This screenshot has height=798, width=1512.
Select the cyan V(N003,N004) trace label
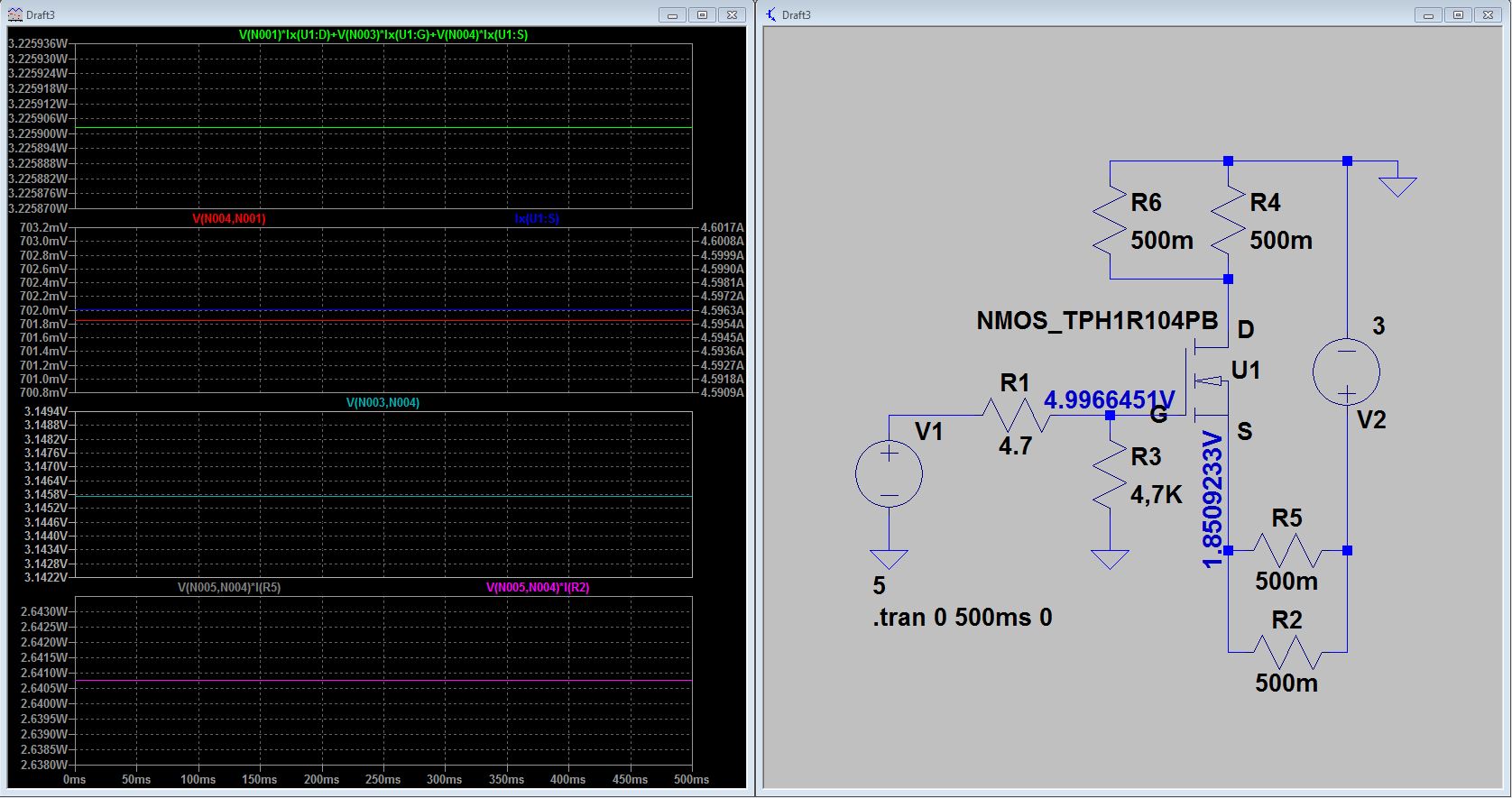pyautogui.click(x=383, y=402)
